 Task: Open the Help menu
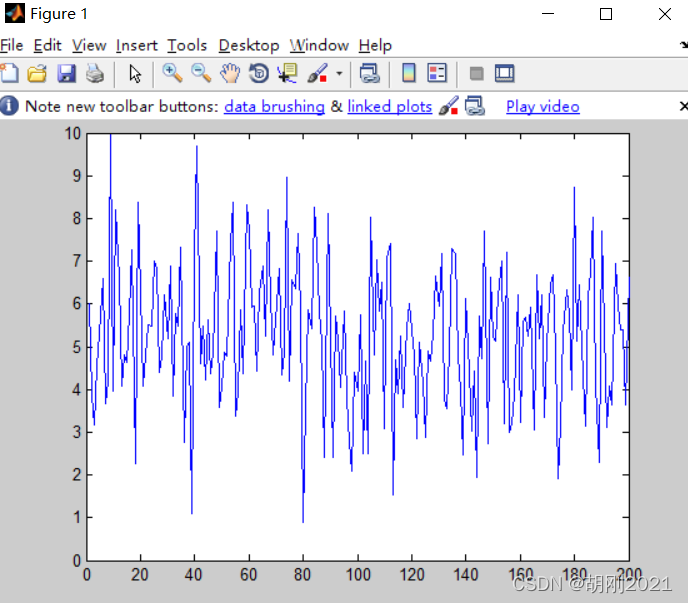coord(375,46)
